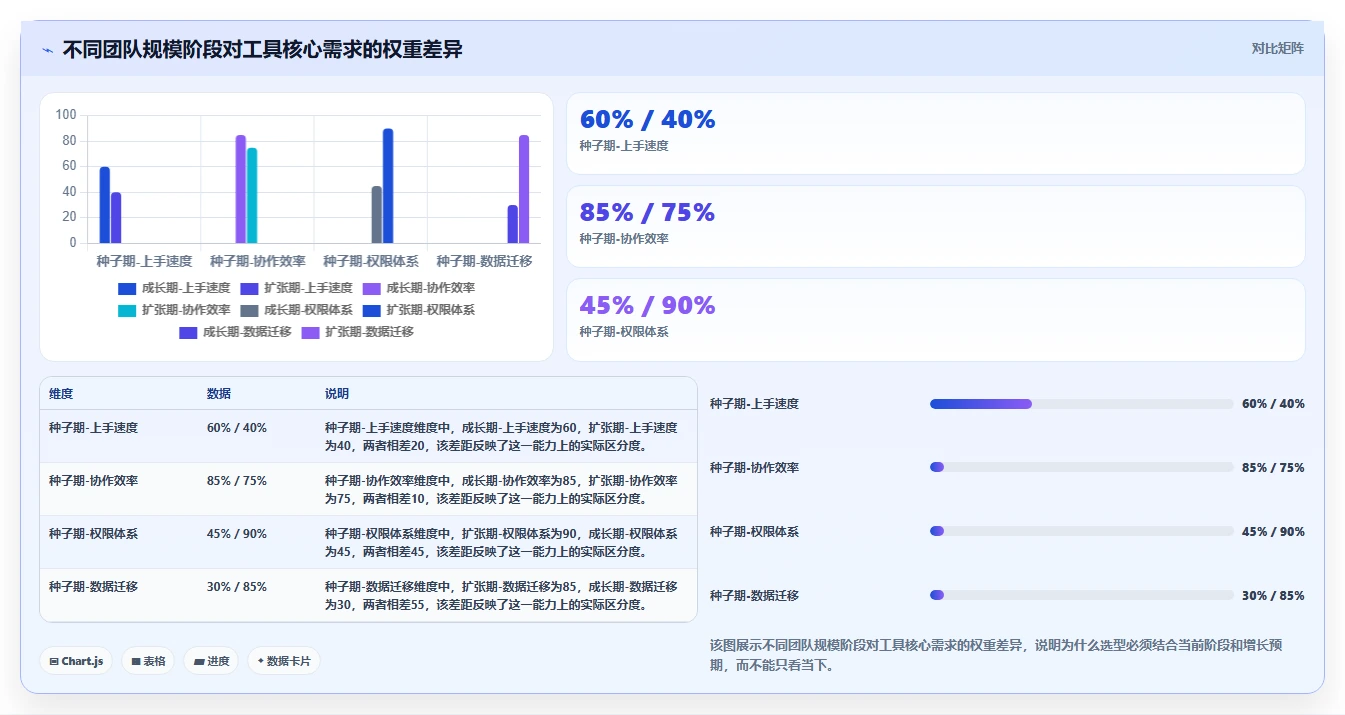The height and width of the screenshot is (715, 1345).
Task: Toggle 成长期-数据迁移 legend item in chart
Action: (x=236, y=332)
